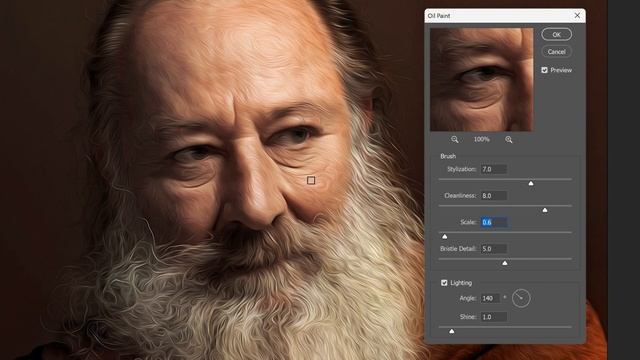Click the Oil Paint title bar text
Image resolution: width=640 pixels, height=360 pixels.
tap(439, 16)
